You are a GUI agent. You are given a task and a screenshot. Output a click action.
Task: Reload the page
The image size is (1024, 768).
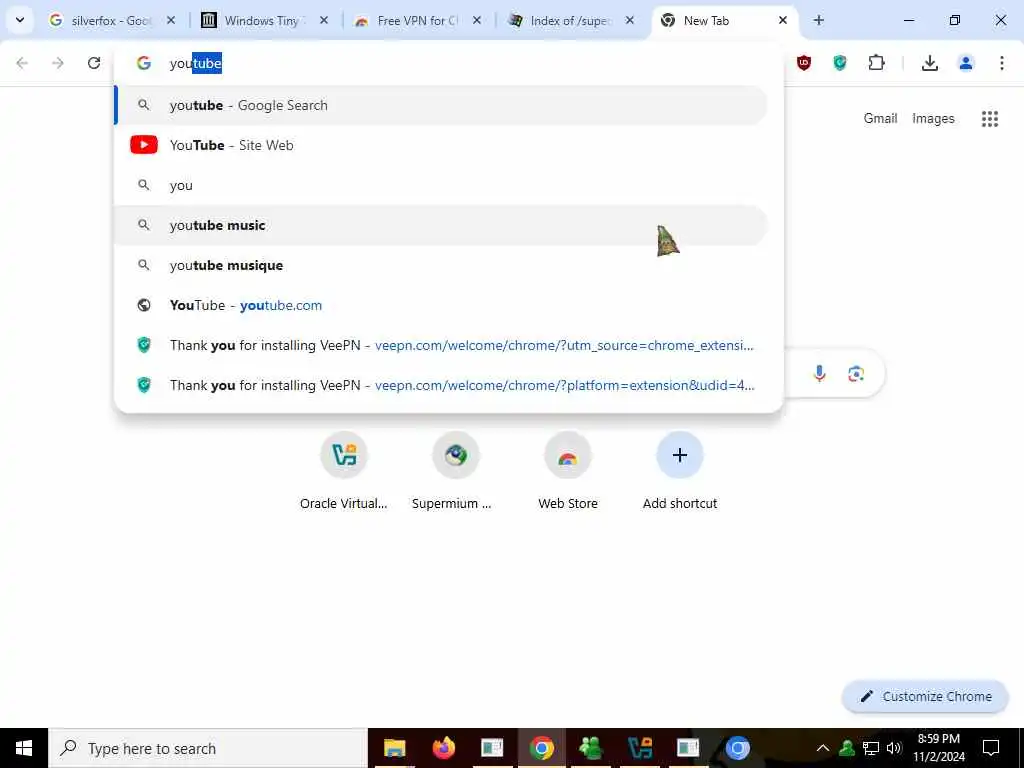click(x=94, y=63)
